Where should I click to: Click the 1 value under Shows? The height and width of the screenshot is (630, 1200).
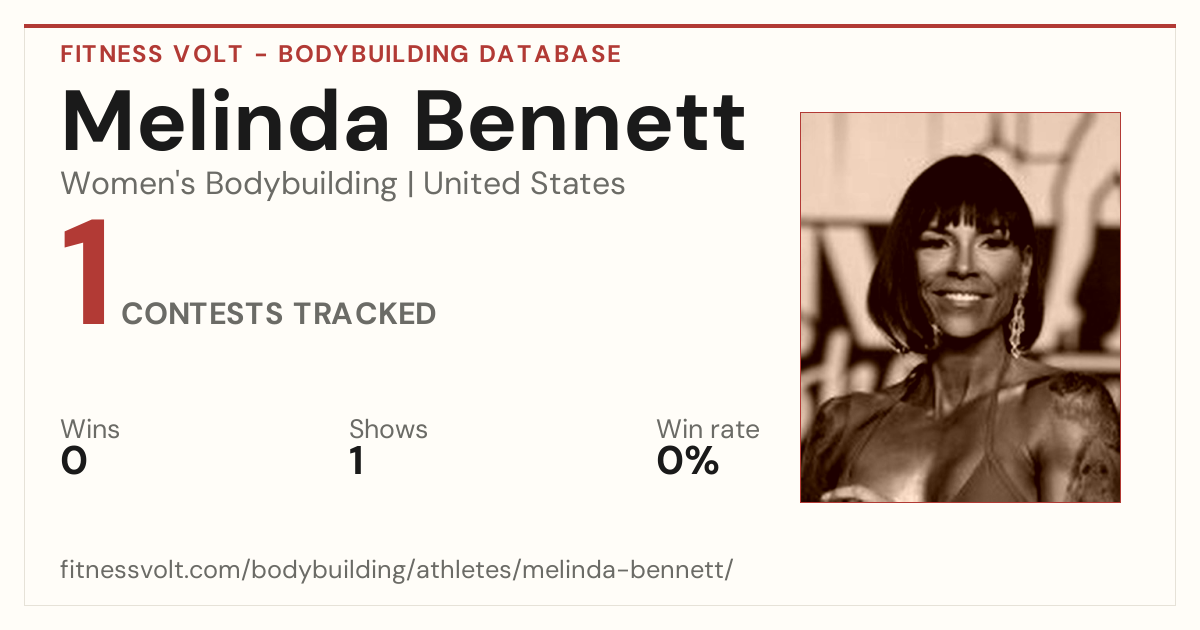[x=357, y=461]
